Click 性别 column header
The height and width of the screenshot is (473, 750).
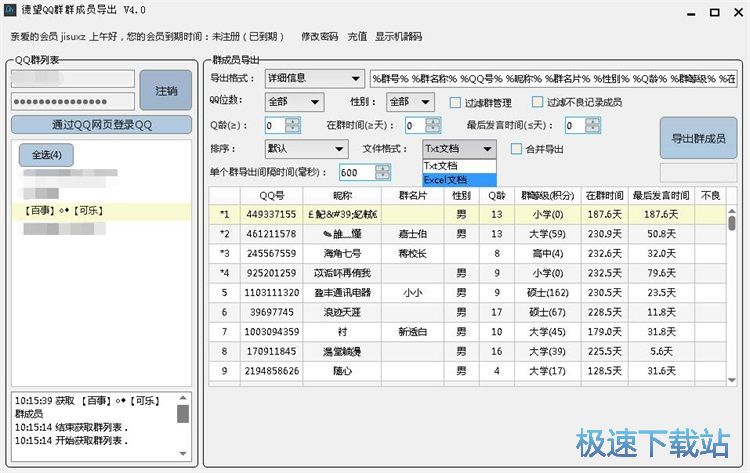(x=462, y=195)
